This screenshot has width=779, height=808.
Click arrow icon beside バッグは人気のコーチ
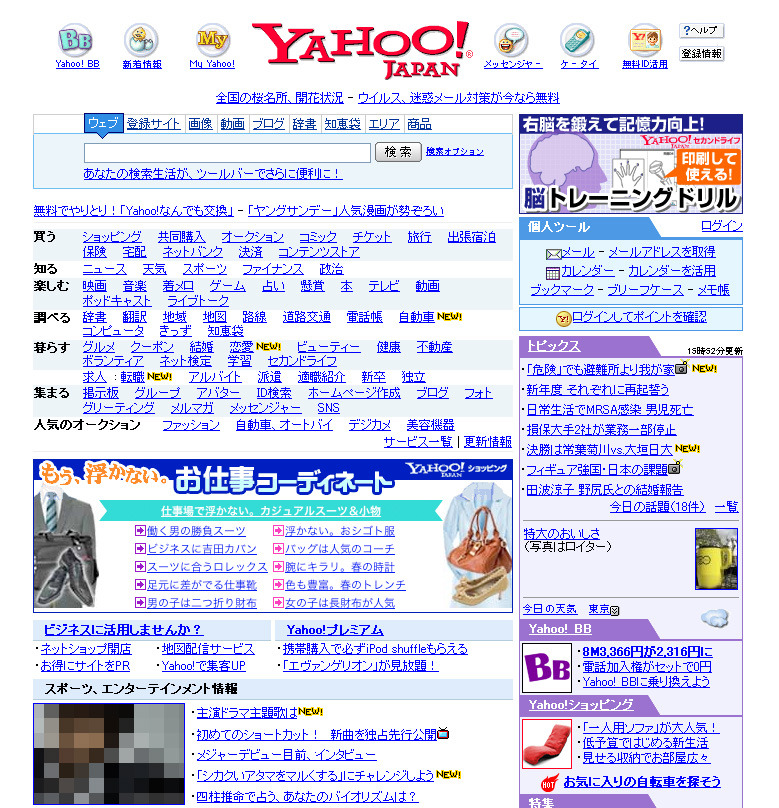point(278,549)
